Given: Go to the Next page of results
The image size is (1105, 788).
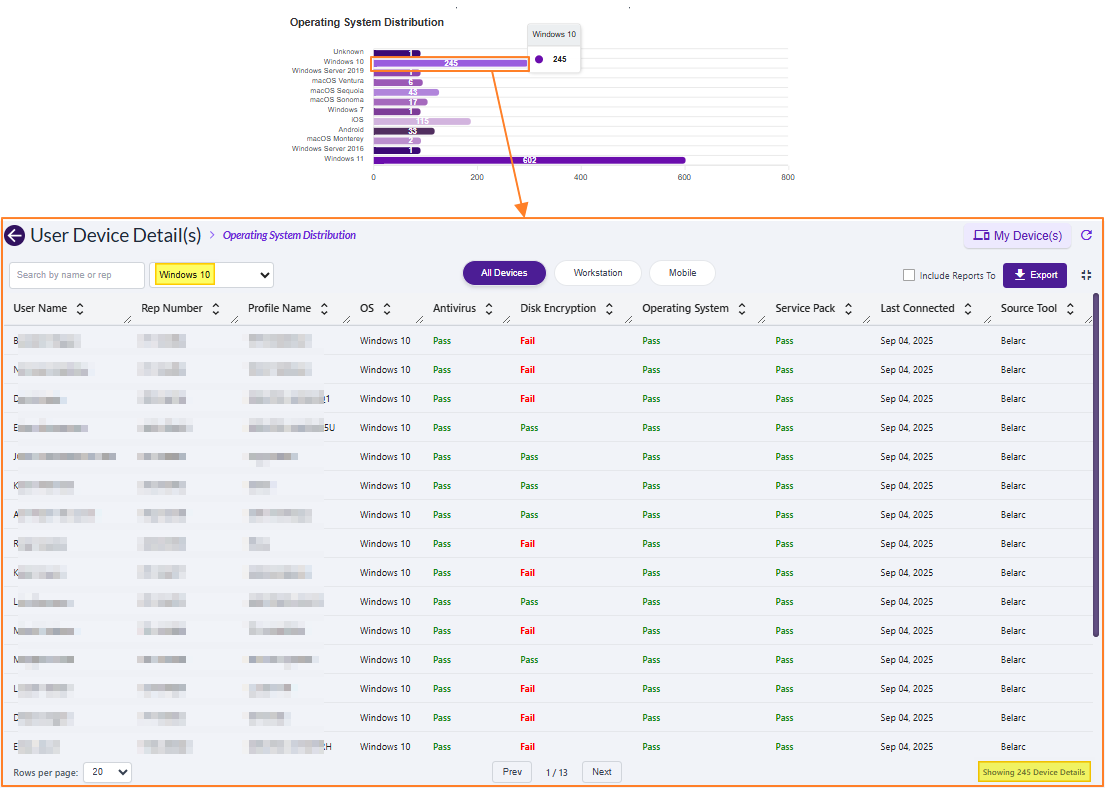Looking at the screenshot, I should 601,772.
